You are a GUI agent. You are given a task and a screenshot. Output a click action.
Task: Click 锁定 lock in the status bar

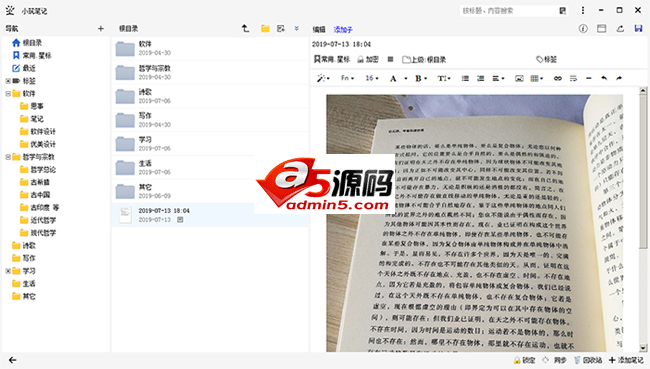524,360
